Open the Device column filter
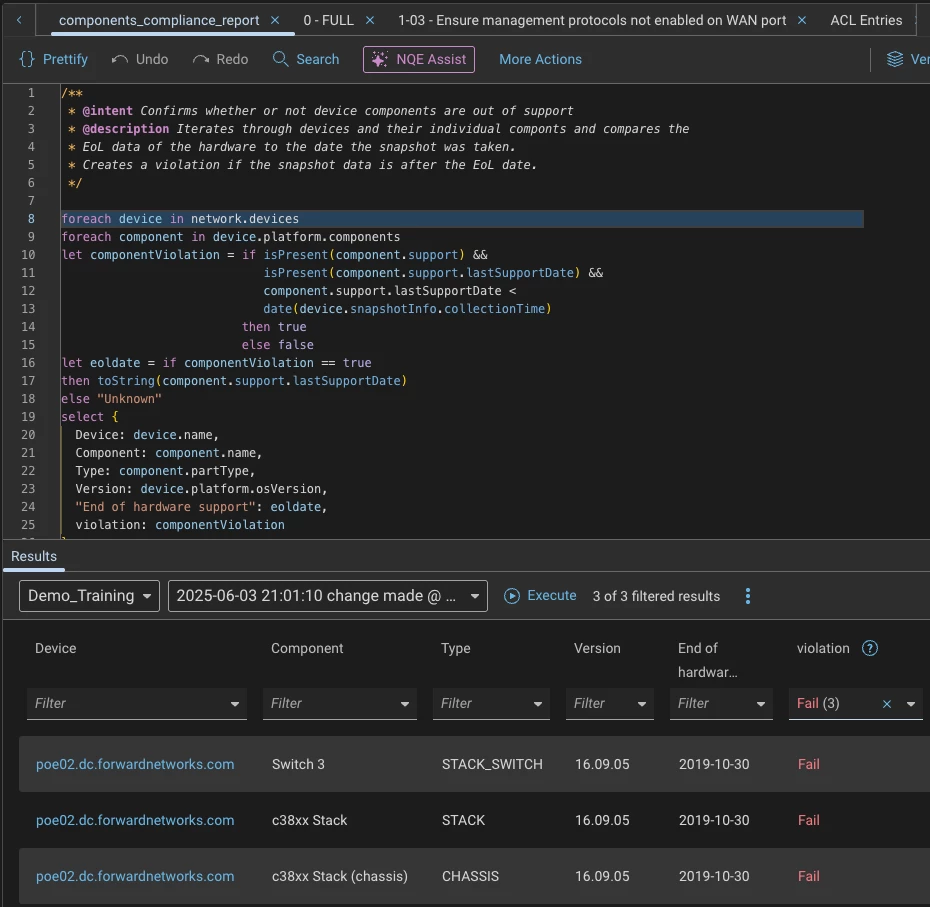The image size is (930, 907). tap(136, 704)
